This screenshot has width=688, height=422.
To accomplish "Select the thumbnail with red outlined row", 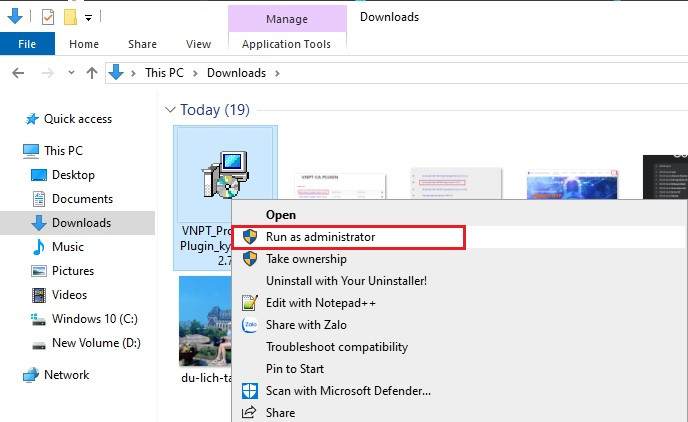I will coord(456,183).
